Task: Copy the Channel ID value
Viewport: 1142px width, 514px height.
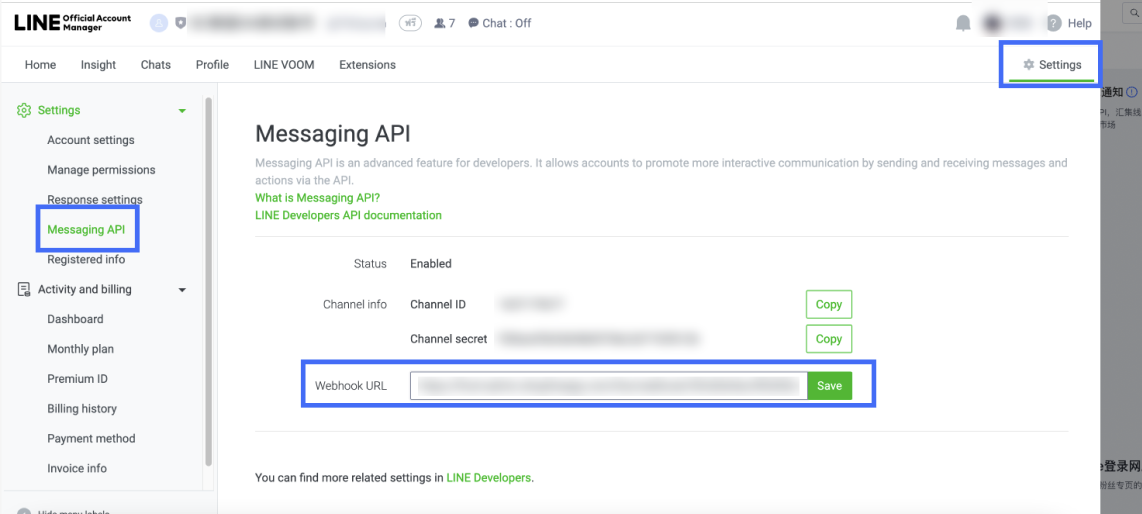Action: (x=829, y=305)
